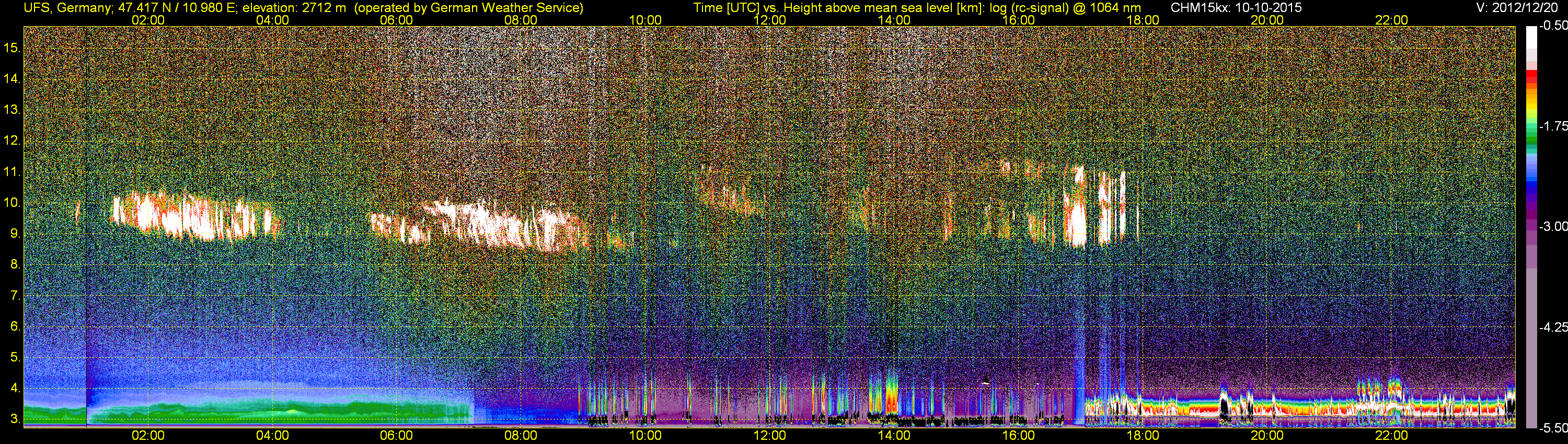This screenshot has height=444, width=1568.
Task: Click the '4.' height axis label
Action: click(15, 388)
